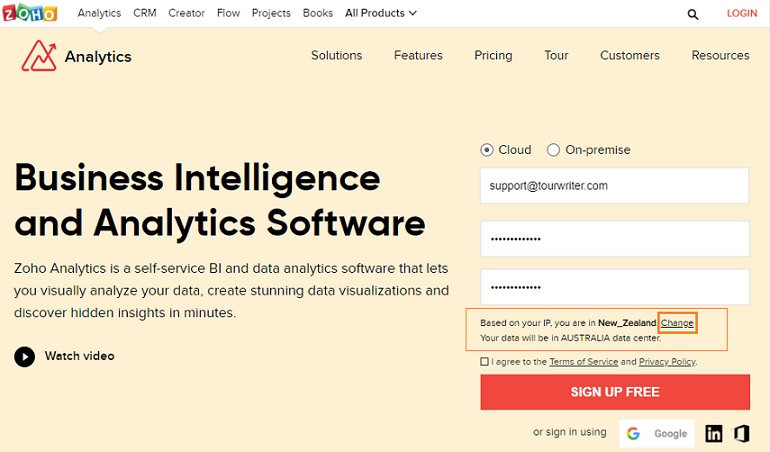The image size is (770, 452).
Task: Open the Features navigation menu
Action: coord(418,56)
